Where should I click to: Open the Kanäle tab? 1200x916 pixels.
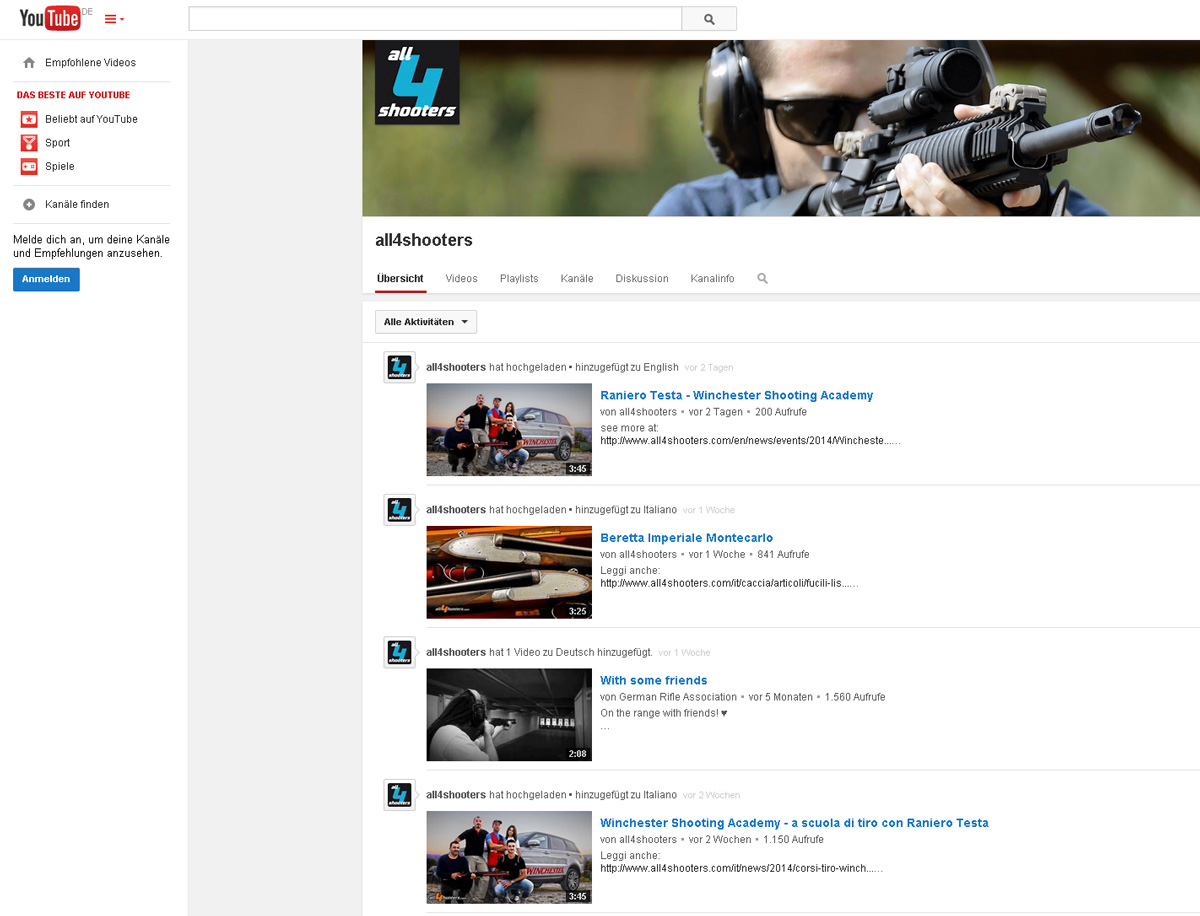pos(577,279)
